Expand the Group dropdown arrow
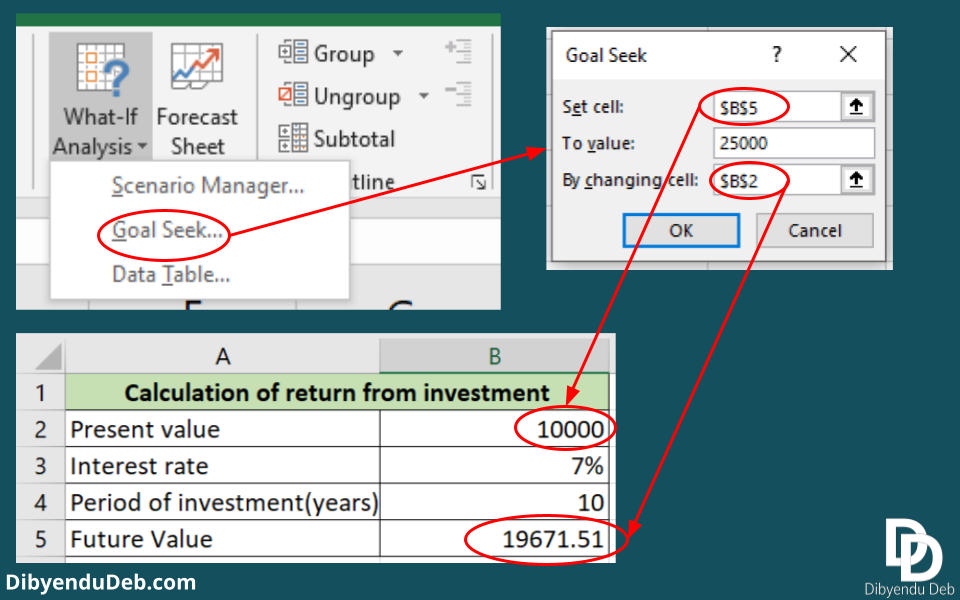This screenshot has height=600, width=960. coord(399,53)
